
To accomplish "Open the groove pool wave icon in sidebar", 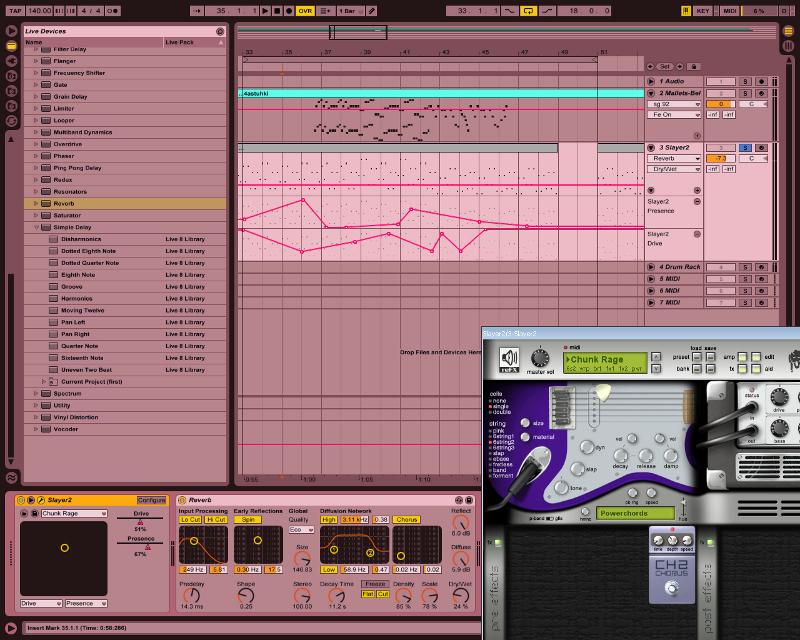I will (11, 478).
